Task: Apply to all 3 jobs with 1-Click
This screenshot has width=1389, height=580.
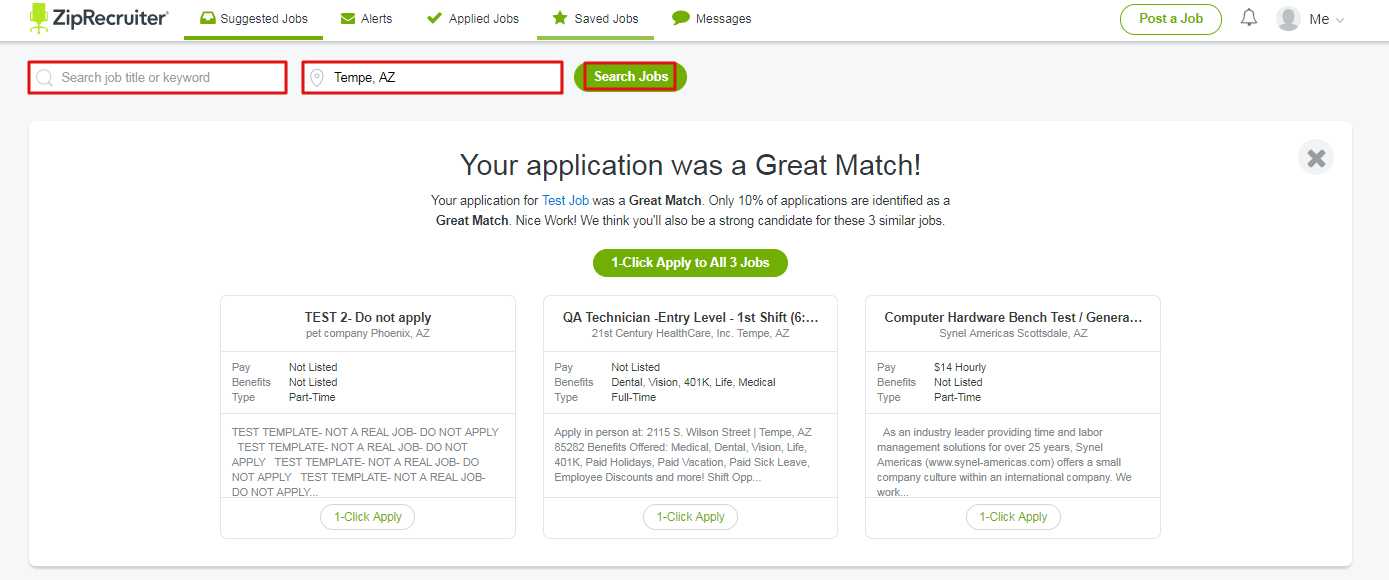Action: coord(690,263)
